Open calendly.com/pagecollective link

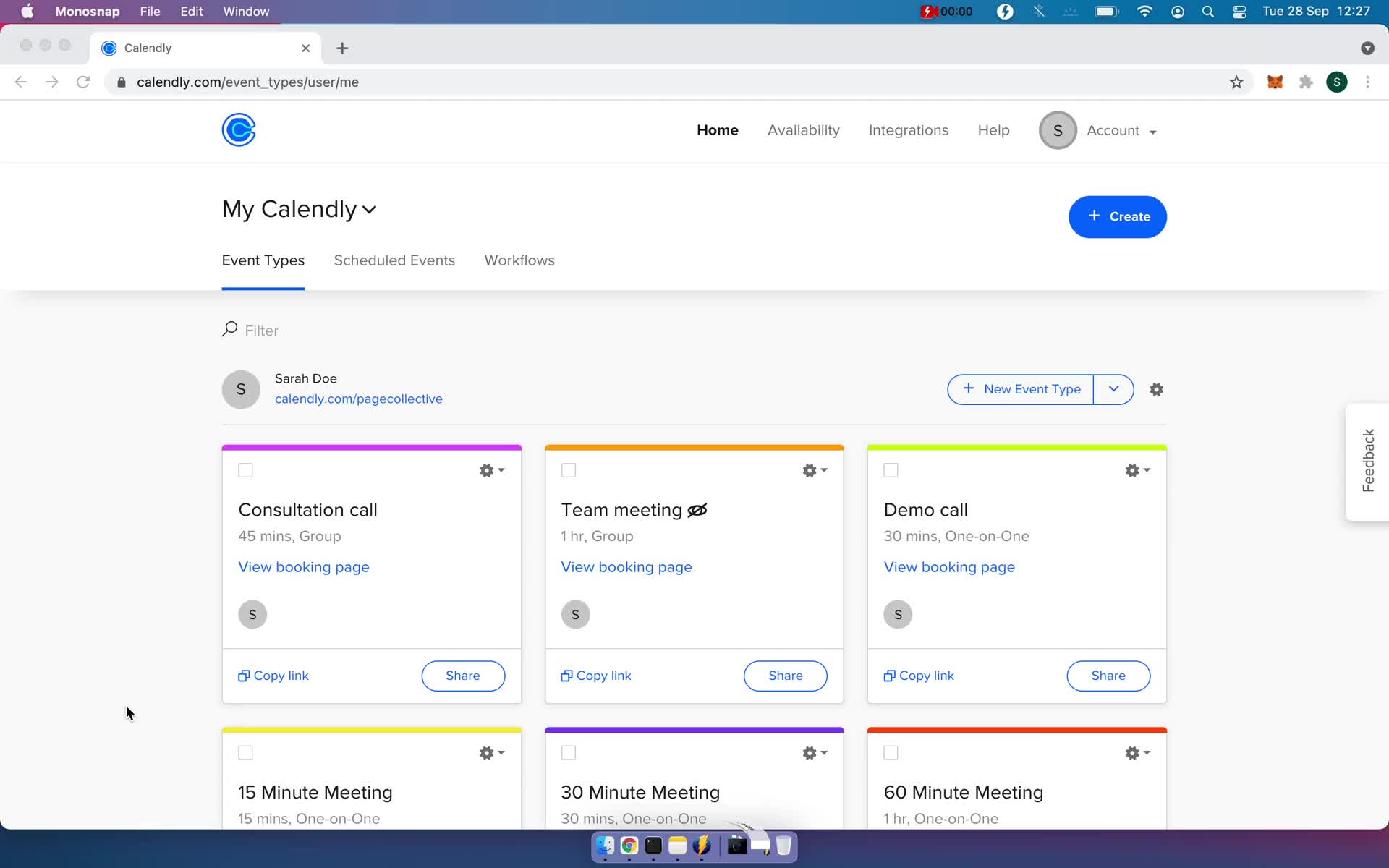[358, 399]
